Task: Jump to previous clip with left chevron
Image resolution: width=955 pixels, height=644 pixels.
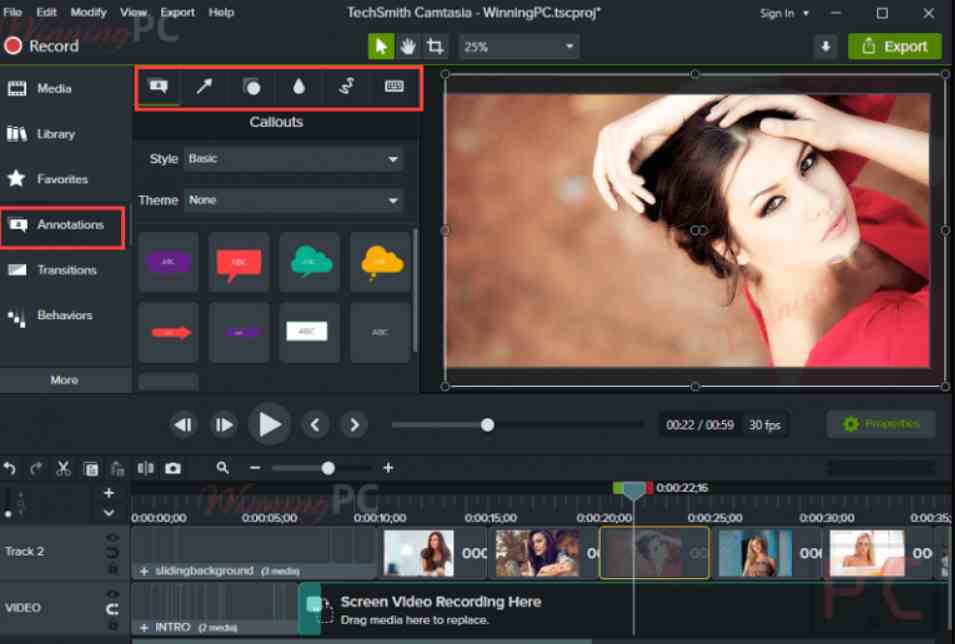Action: click(x=315, y=425)
